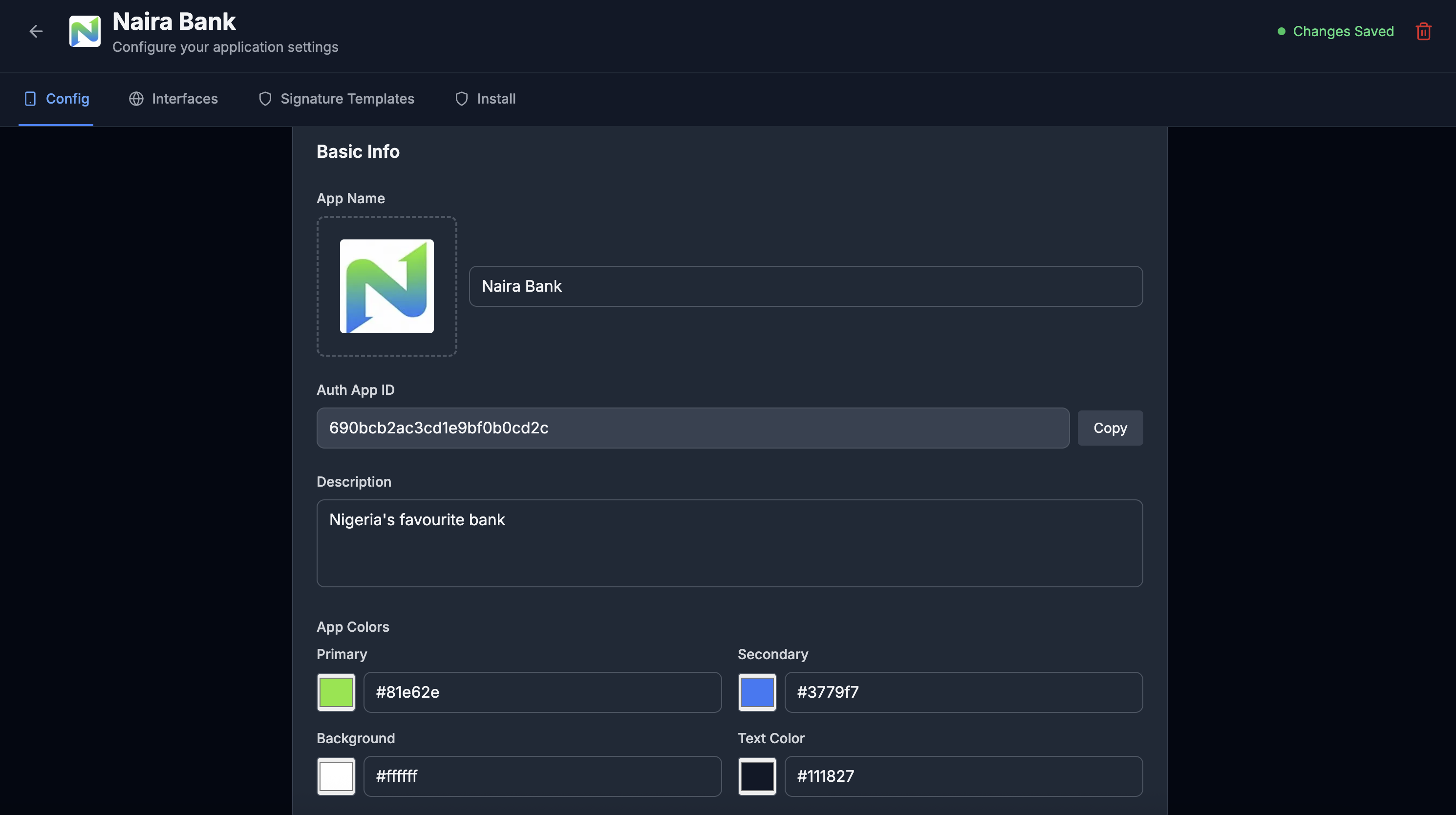Click the green saved-status indicator dot

(1283, 31)
